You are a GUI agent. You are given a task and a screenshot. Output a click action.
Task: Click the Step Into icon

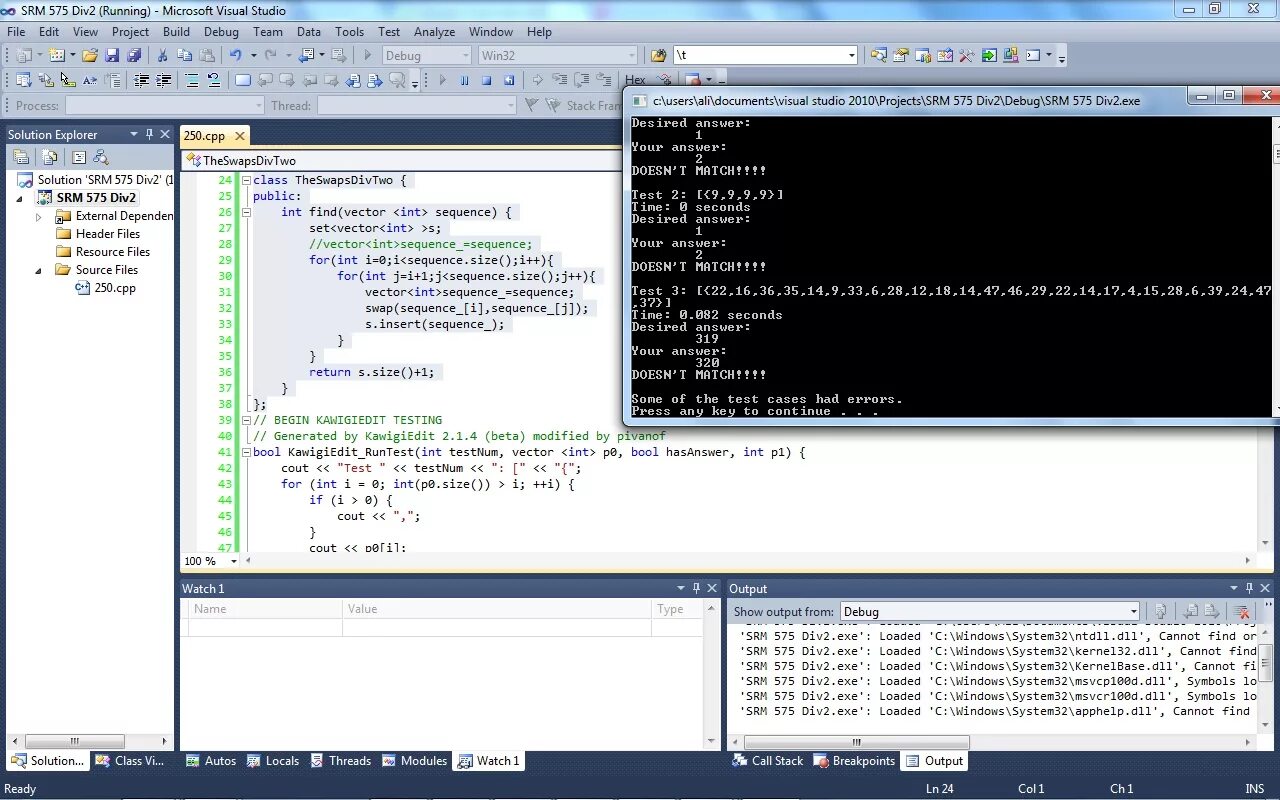559,80
